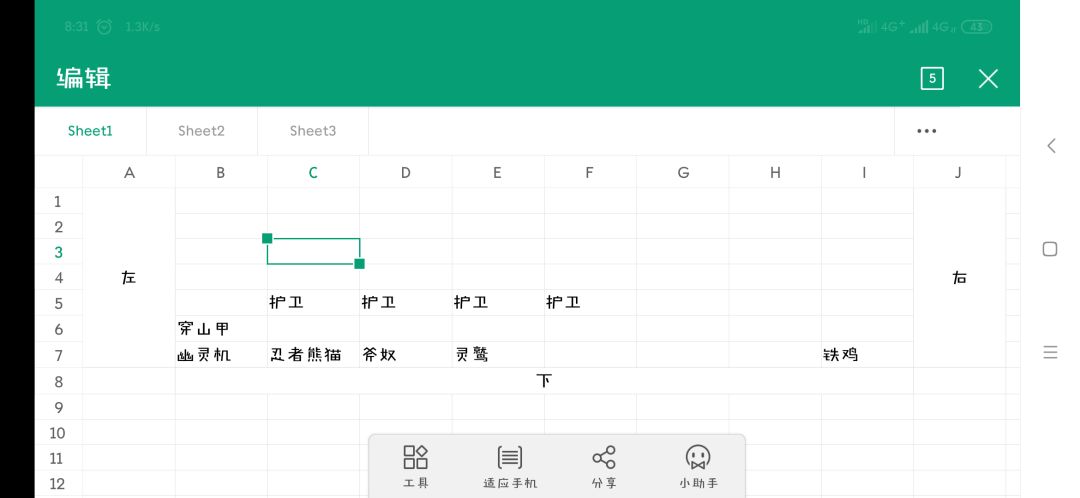Select the merged cell containing 右

959,278
